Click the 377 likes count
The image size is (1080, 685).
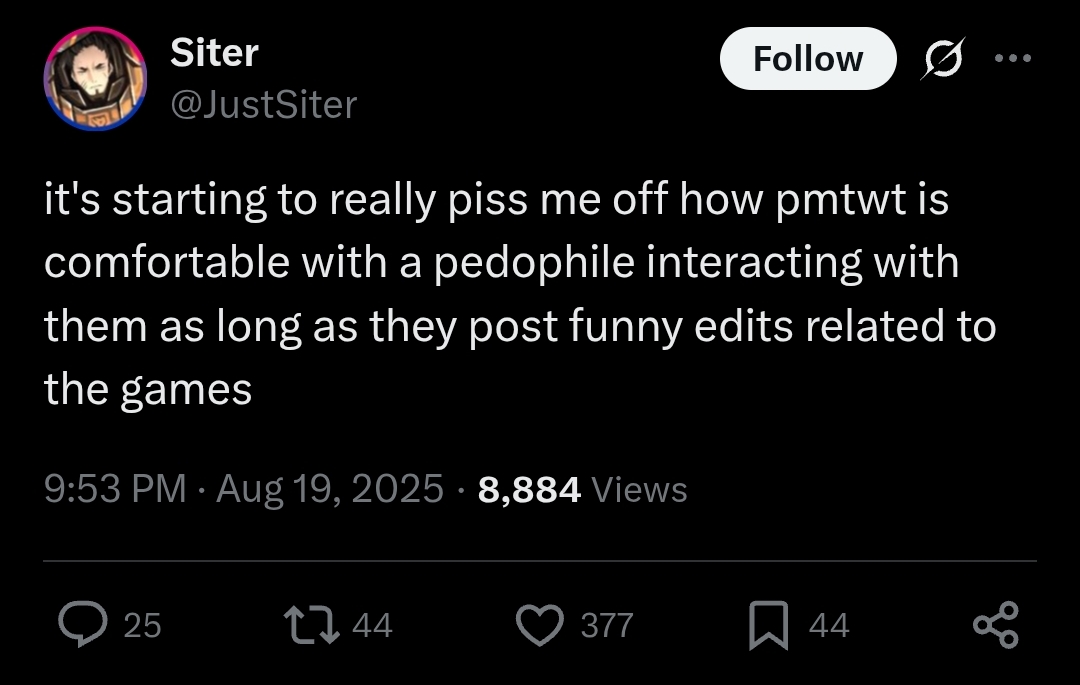coord(607,626)
